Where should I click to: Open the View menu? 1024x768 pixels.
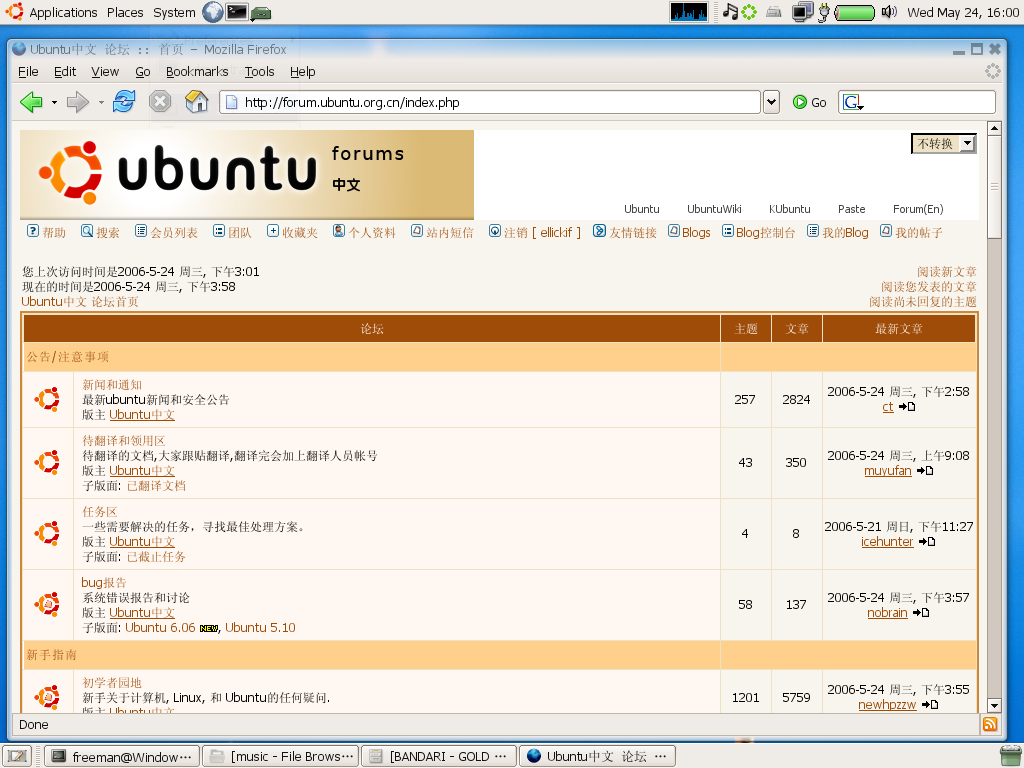pos(104,72)
